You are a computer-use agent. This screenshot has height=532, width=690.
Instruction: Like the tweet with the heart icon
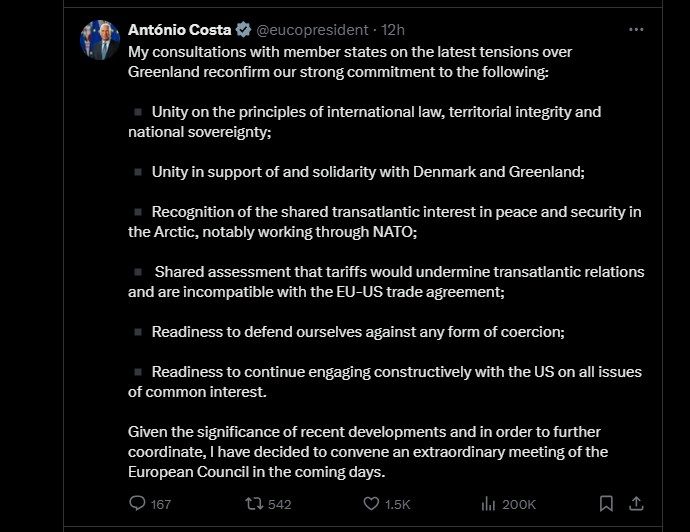click(x=370, y=504)
